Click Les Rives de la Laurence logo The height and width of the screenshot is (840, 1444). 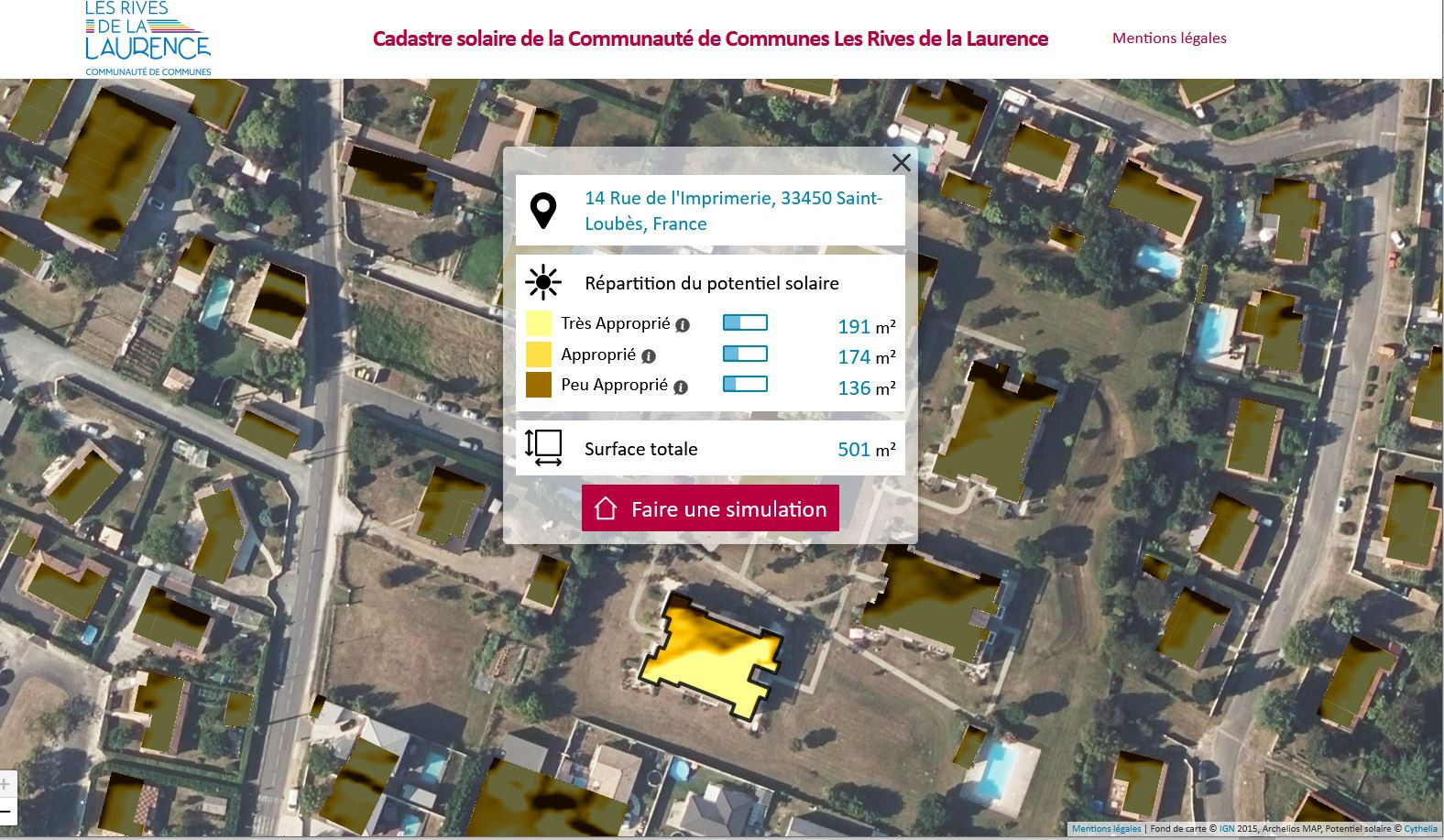[x=148, y=38]
